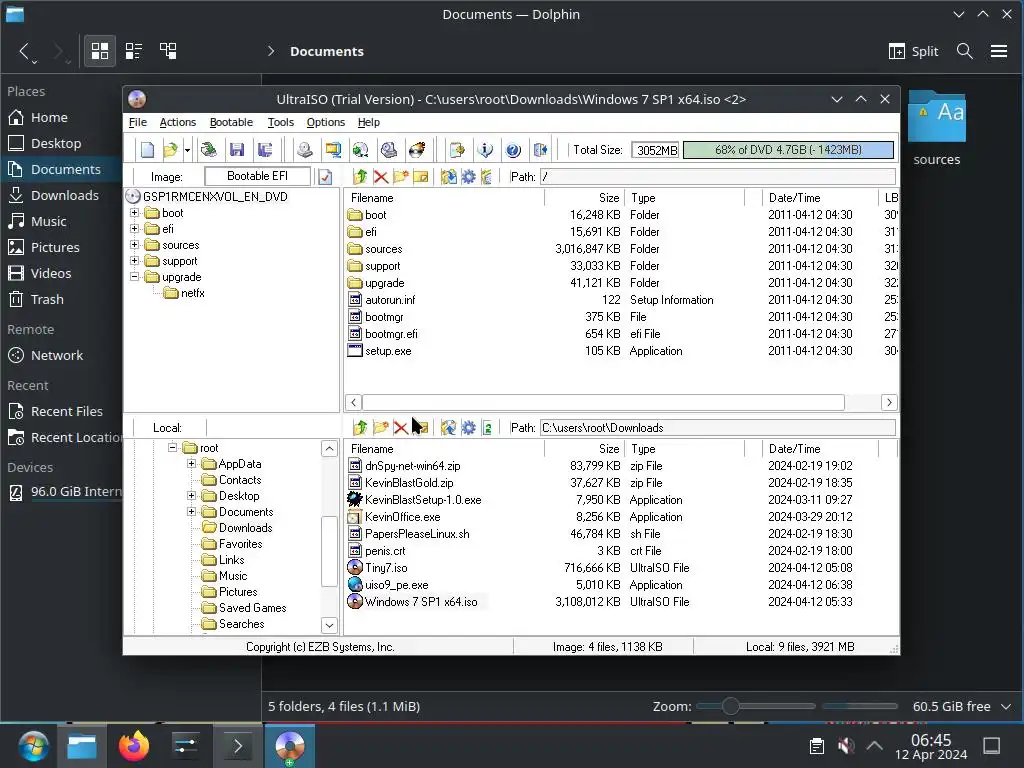
Task: Show hidden system tray icons chevron
Action: pos(874,745)
